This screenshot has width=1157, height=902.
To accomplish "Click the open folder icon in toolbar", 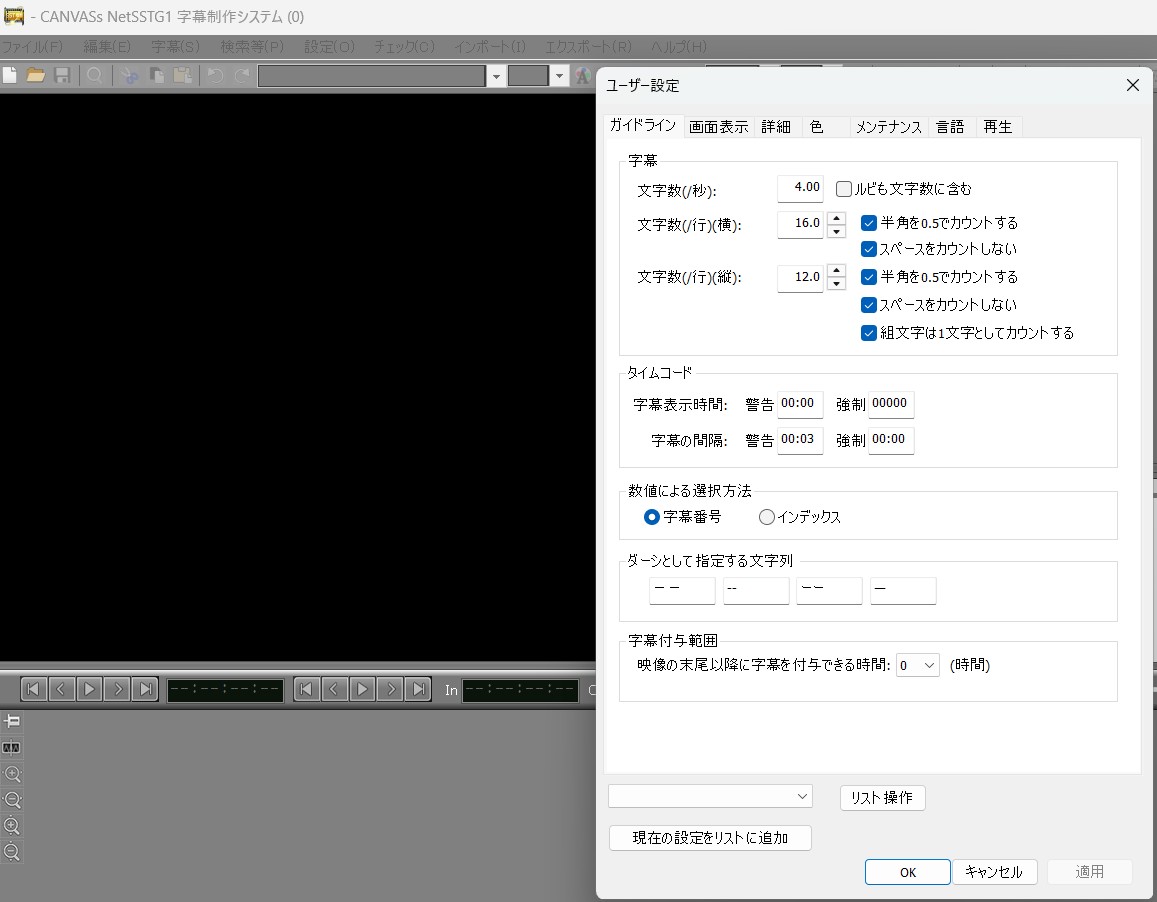I will click(x=36, y=76).
